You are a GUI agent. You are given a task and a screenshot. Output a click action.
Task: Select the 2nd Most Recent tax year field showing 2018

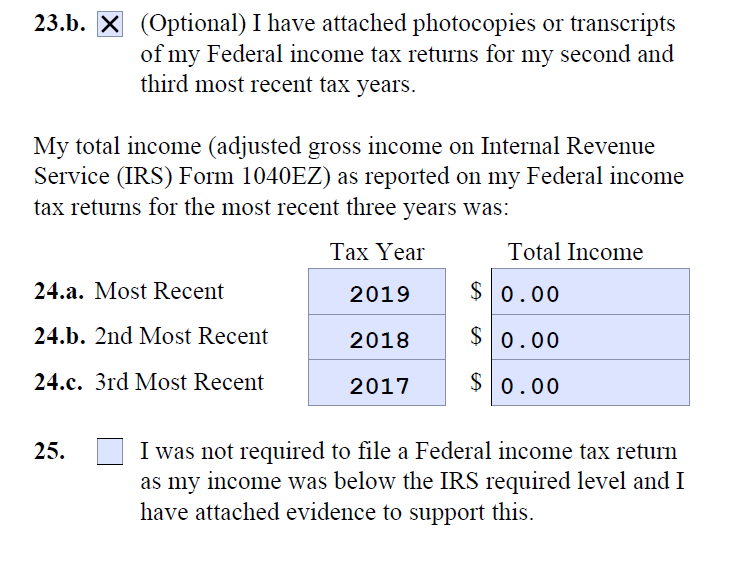(377, 337)
